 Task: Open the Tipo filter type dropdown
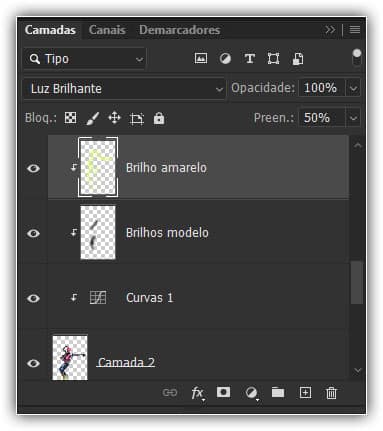click(x=84, y=59)
